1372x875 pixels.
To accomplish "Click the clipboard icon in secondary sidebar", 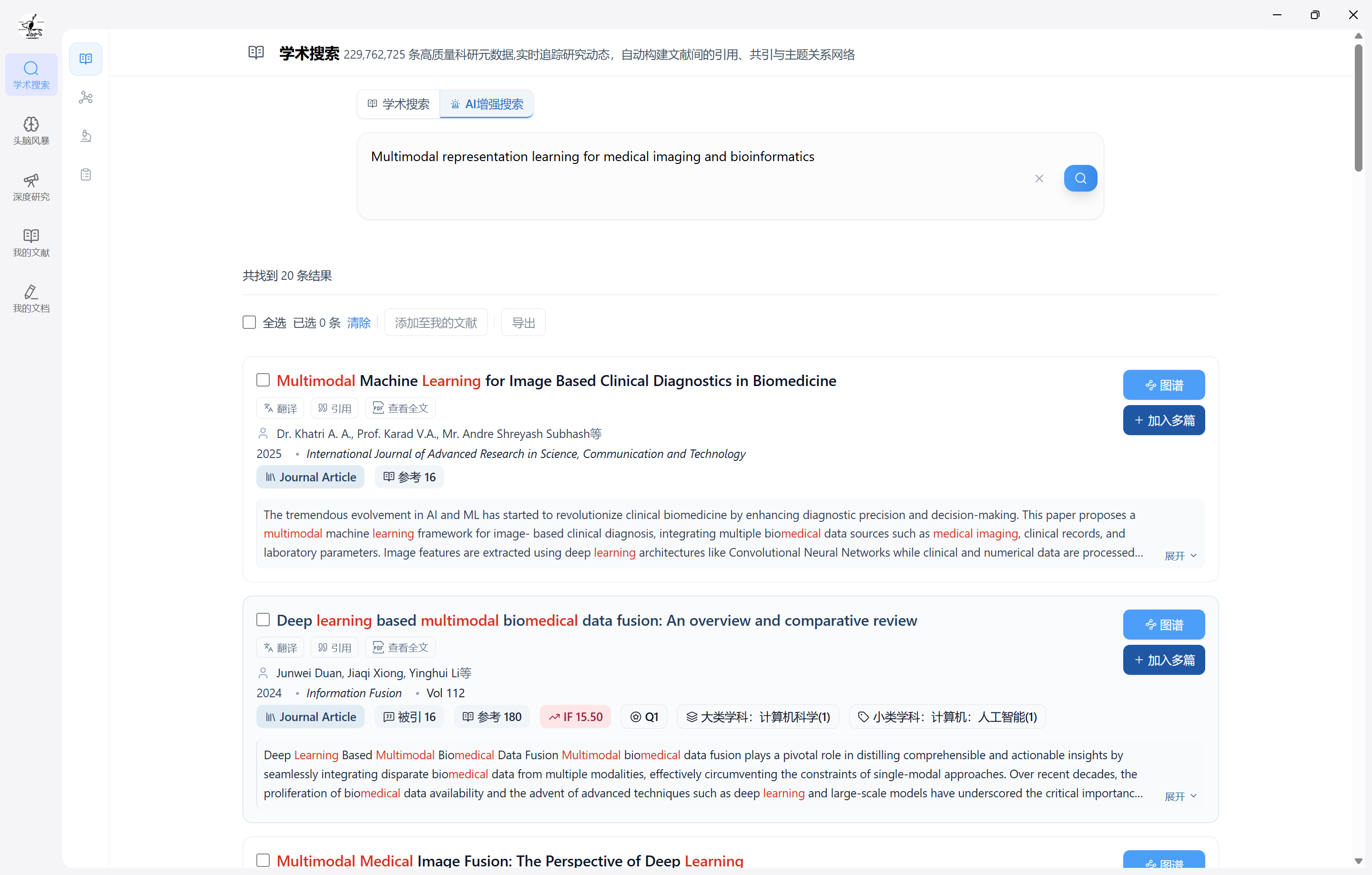I will (85, 174).
